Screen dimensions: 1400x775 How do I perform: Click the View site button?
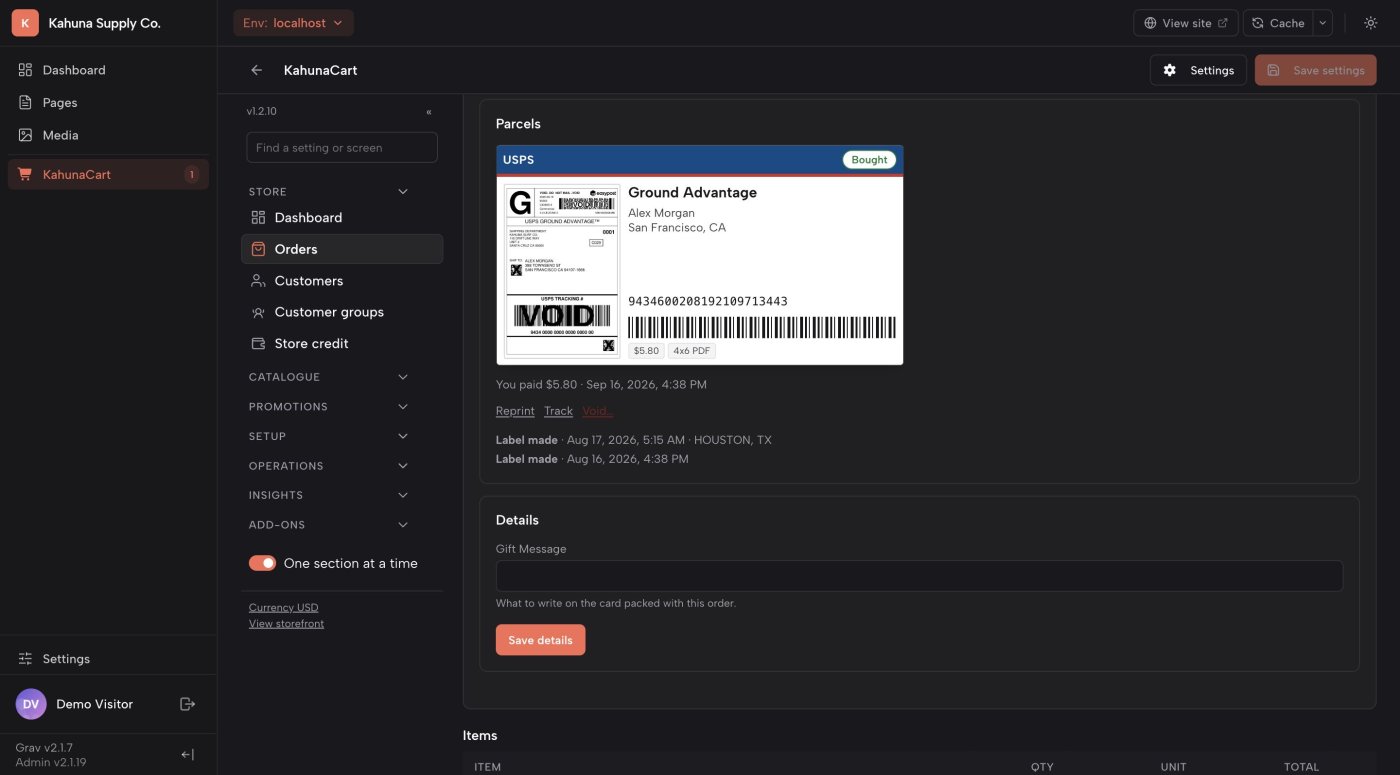1186,23
